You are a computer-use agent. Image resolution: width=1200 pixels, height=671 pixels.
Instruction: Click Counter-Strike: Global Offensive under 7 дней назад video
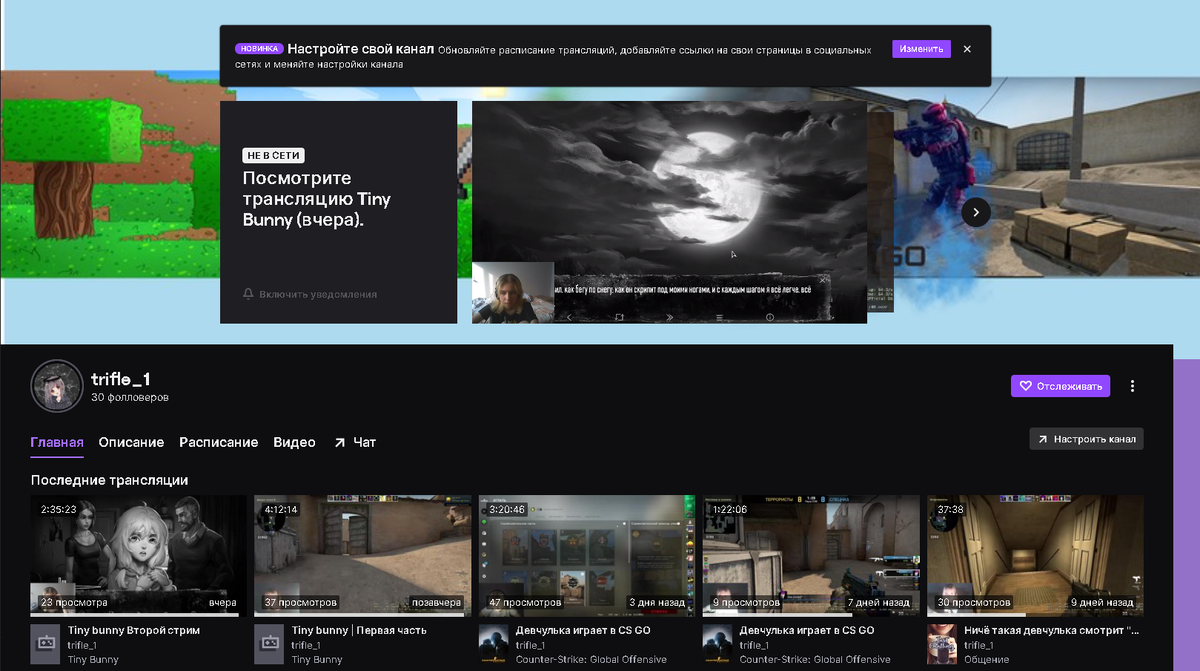[815, 660]
